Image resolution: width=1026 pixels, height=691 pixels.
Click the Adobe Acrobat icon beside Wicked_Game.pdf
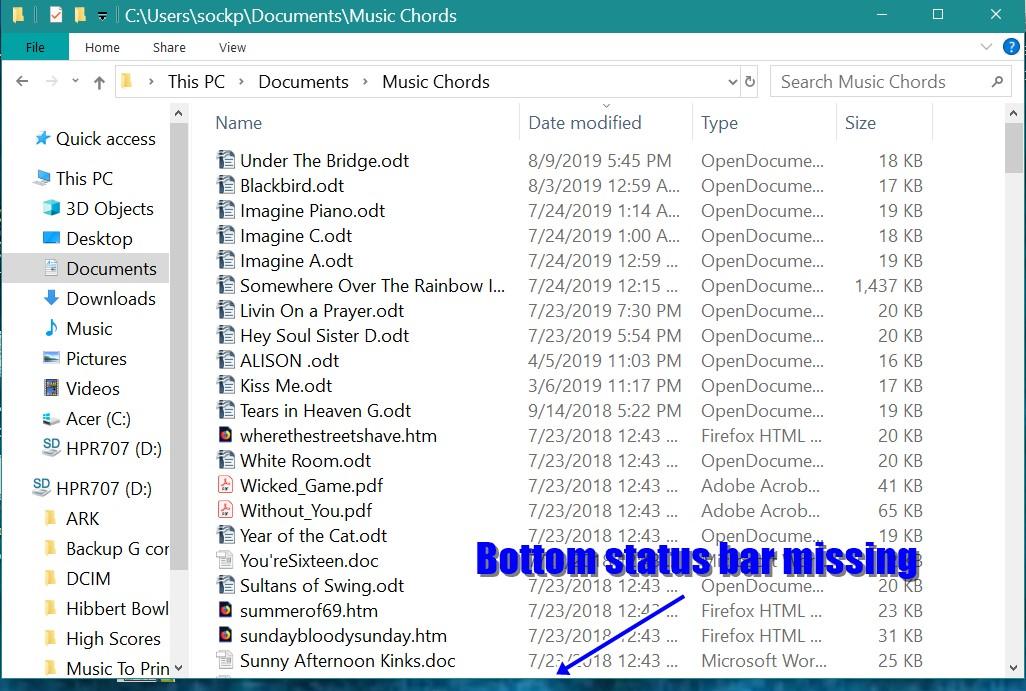pos(225,485)
